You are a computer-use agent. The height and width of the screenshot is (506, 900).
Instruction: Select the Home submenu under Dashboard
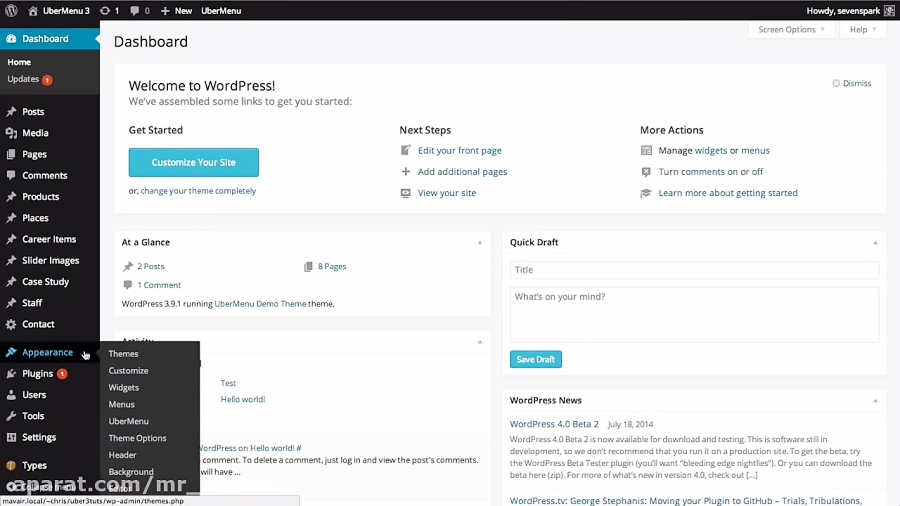[x=19, y=62]
